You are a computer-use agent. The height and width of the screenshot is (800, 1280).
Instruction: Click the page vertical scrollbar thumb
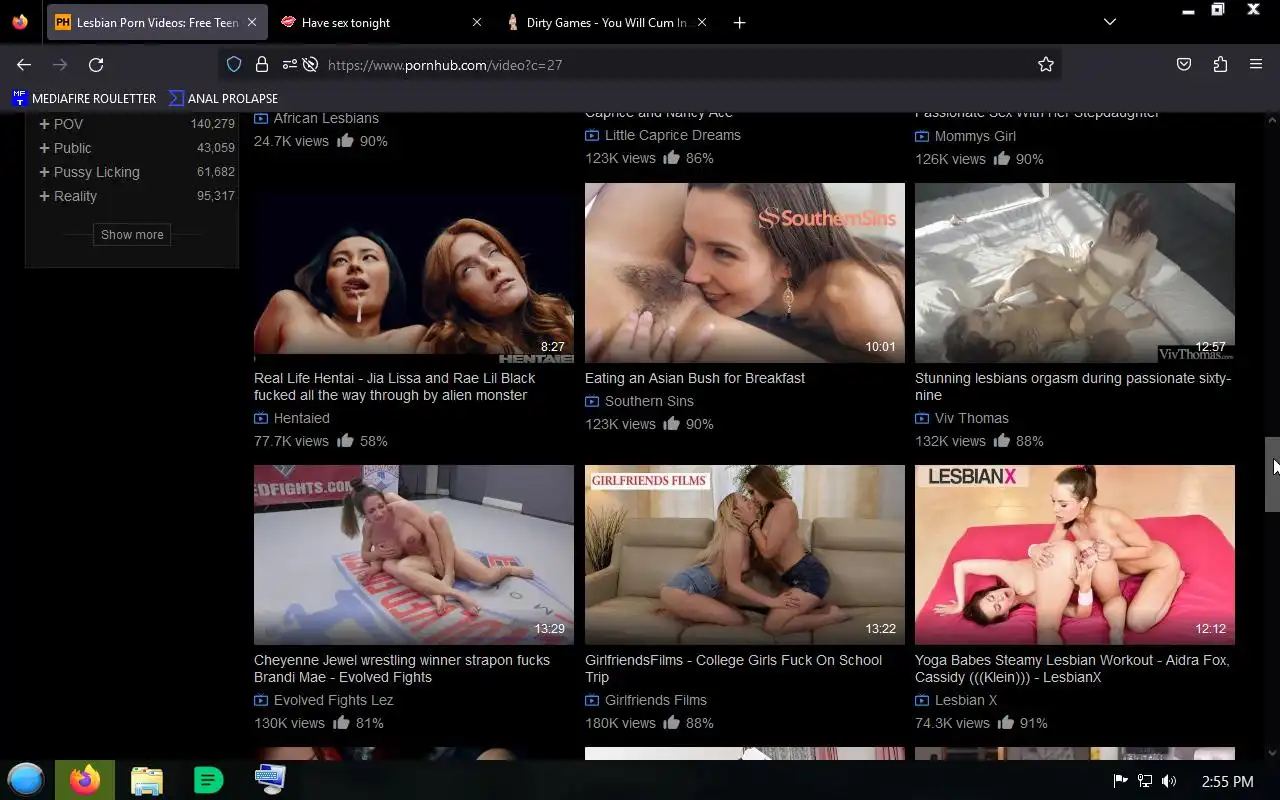pos(1272,474)
